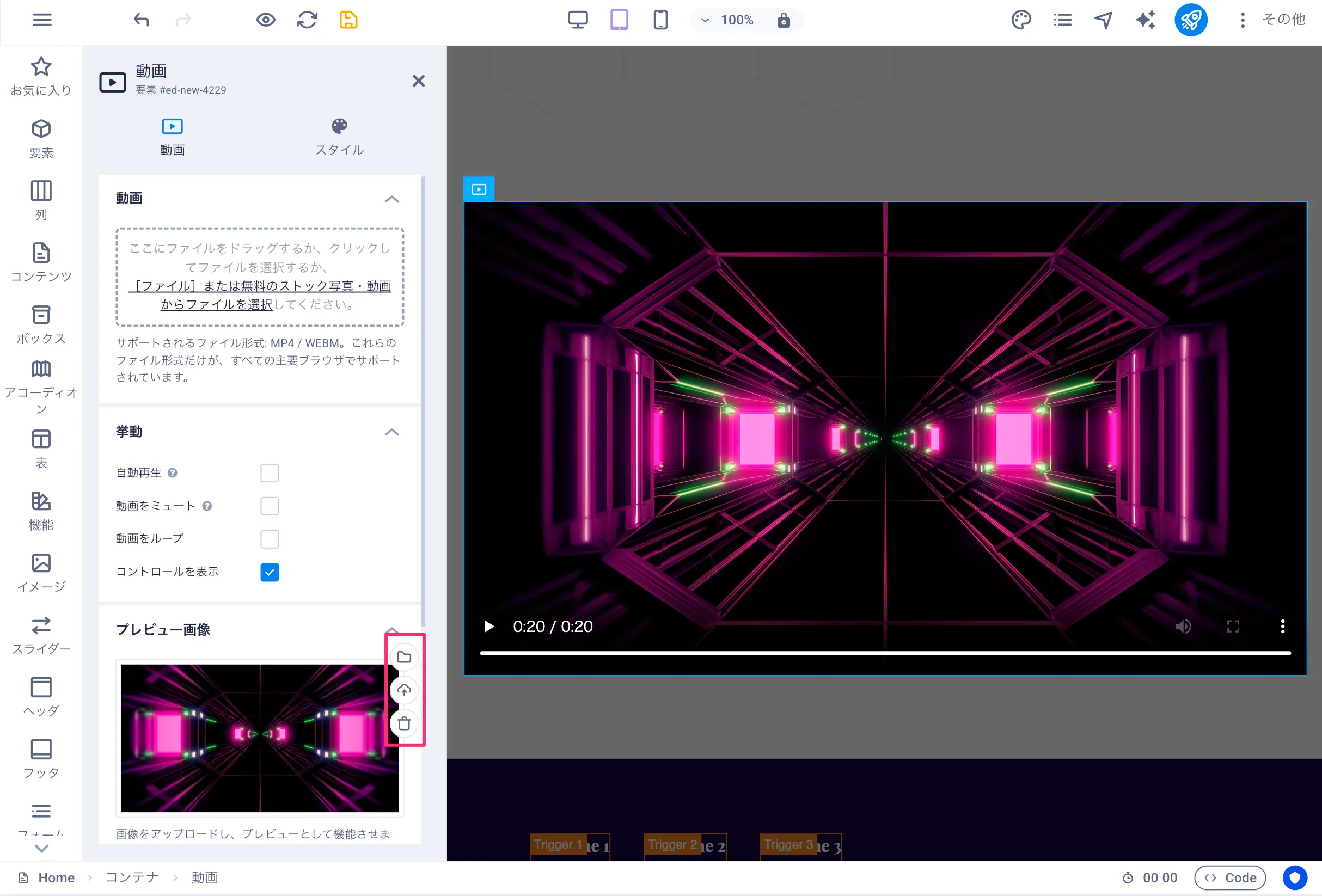Click the blue rocket publish button
Viewport: 1322px width, 896px height.
[1191, 20]
